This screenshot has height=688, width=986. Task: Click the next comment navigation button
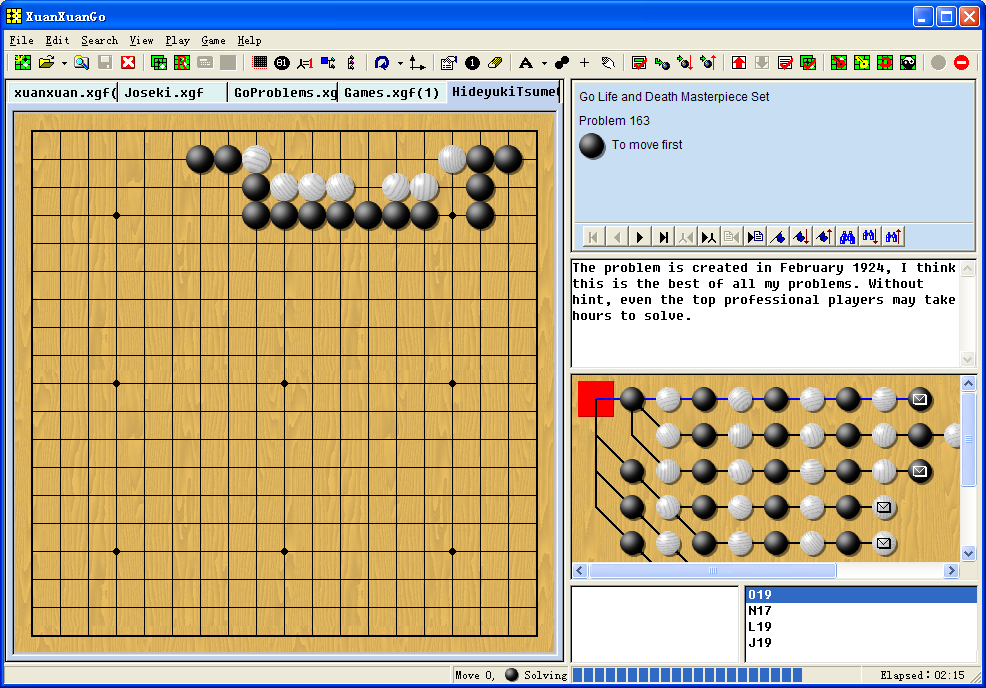click(755, 237)
